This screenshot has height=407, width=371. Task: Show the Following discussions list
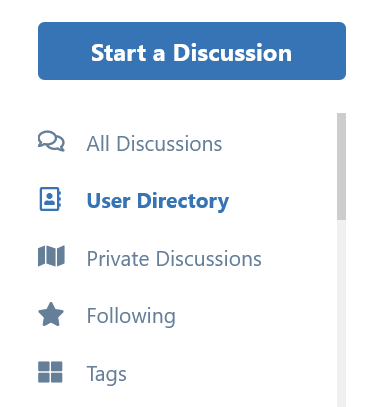tap(131, 316)
